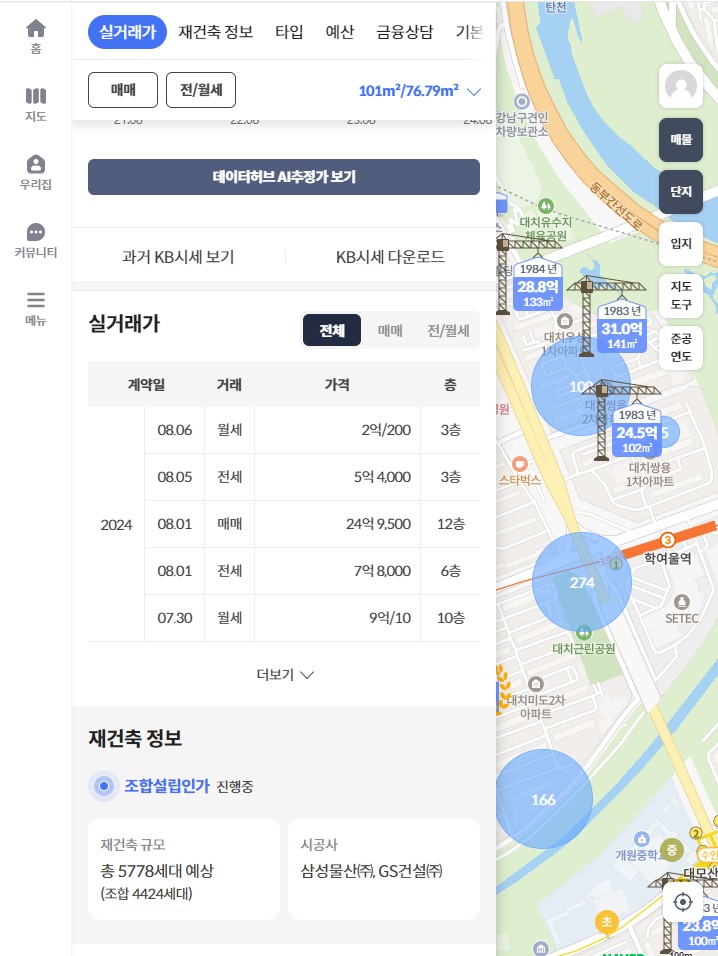Open the 101㎡/76.79㎡ area dropdown
The image size is (718, 956).
(x=419, y=91)
